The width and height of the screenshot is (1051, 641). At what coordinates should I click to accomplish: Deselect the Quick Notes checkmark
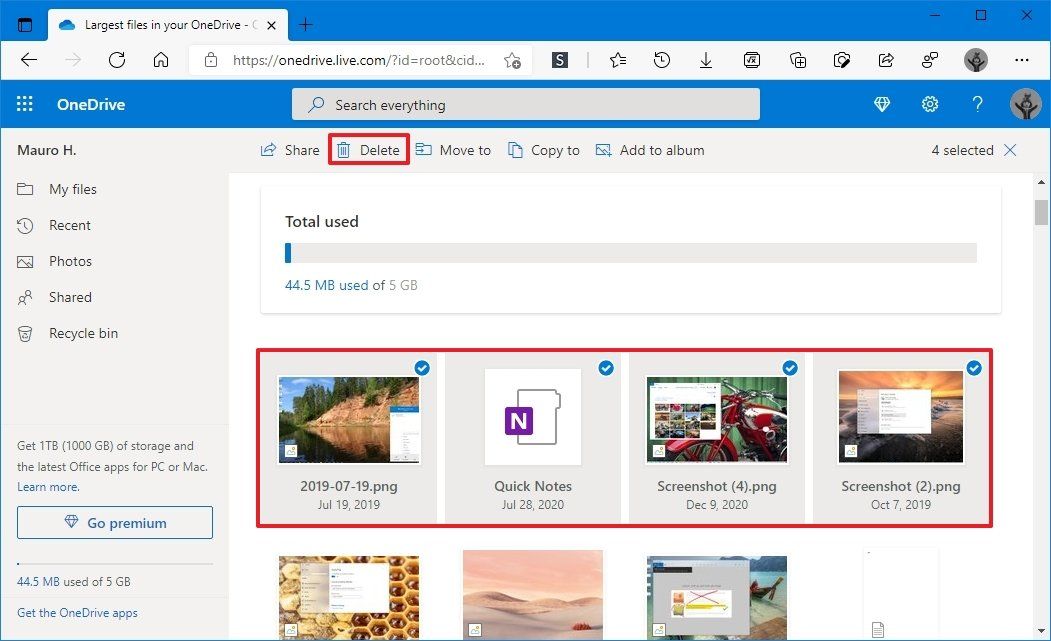pyautogui.click(x=606, y=368)
